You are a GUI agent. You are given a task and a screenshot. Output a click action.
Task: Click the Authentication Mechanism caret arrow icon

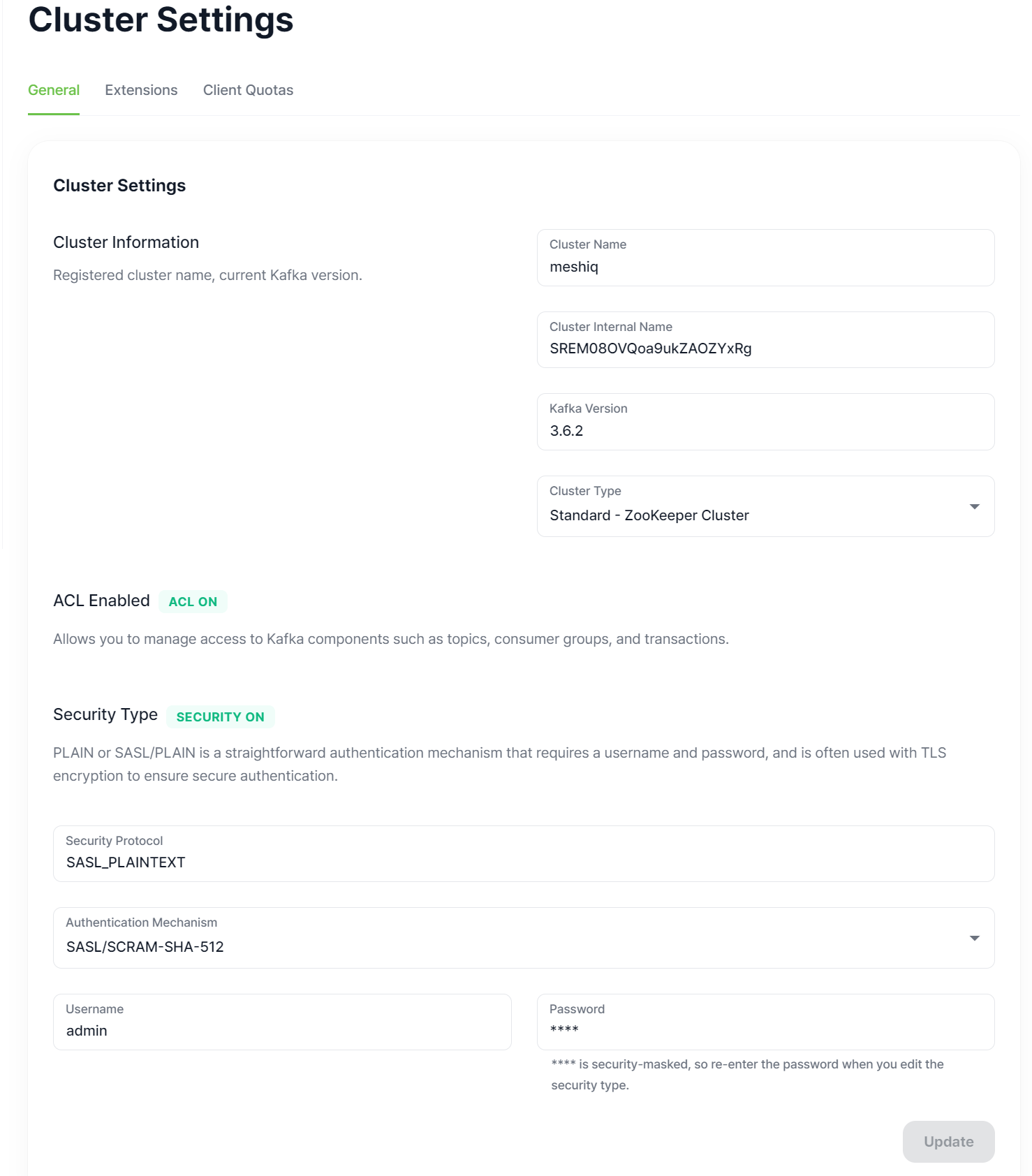(x=974, y=938)
